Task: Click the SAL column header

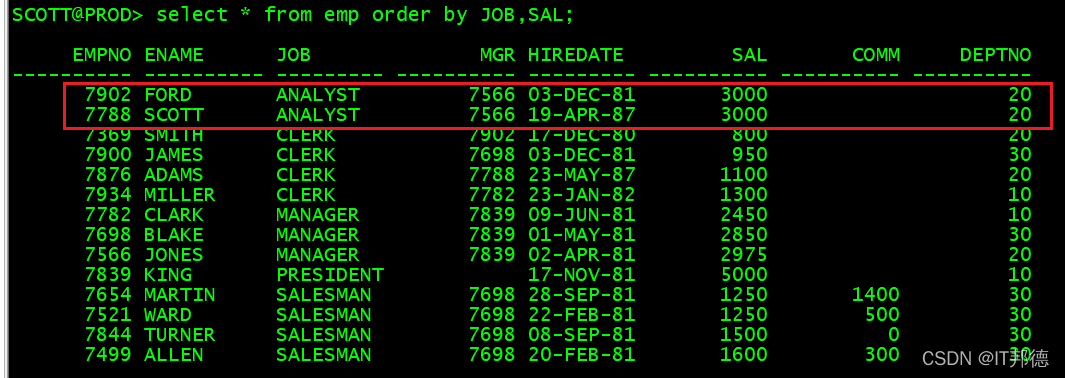Action: click(x=749, y=55)
